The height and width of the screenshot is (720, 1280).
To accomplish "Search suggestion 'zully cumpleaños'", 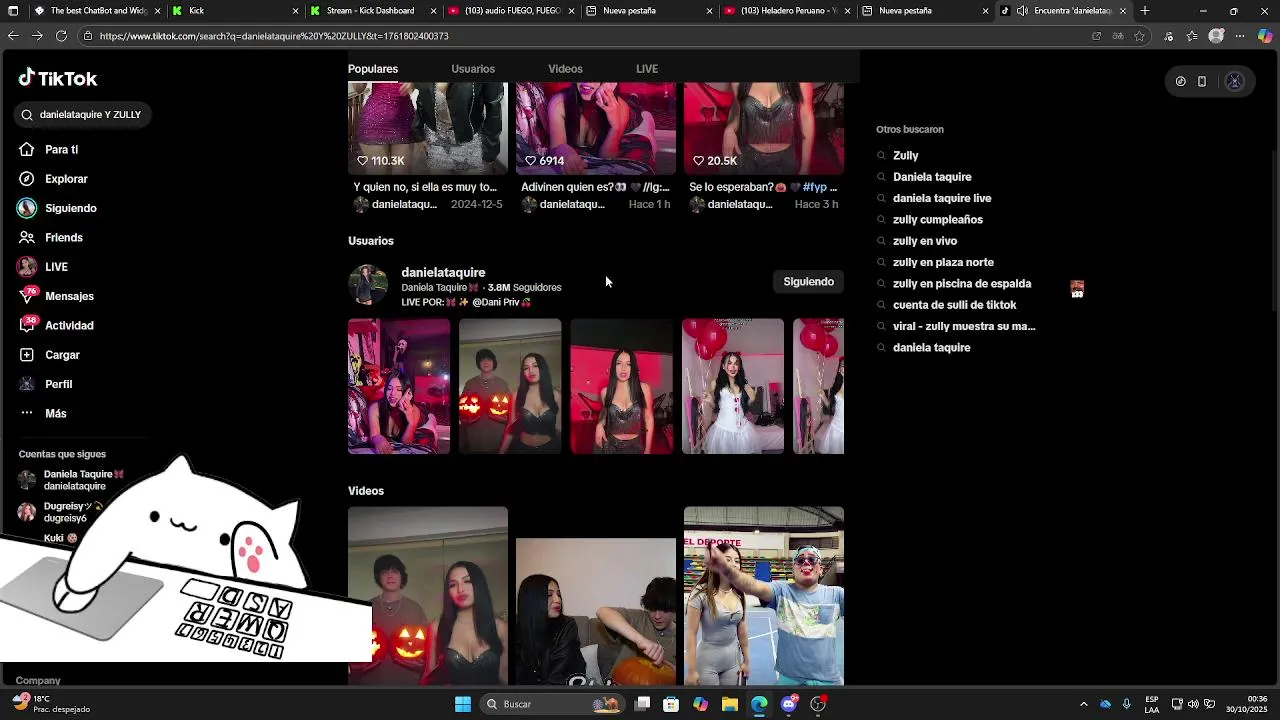I will click(x=938, y=220).
